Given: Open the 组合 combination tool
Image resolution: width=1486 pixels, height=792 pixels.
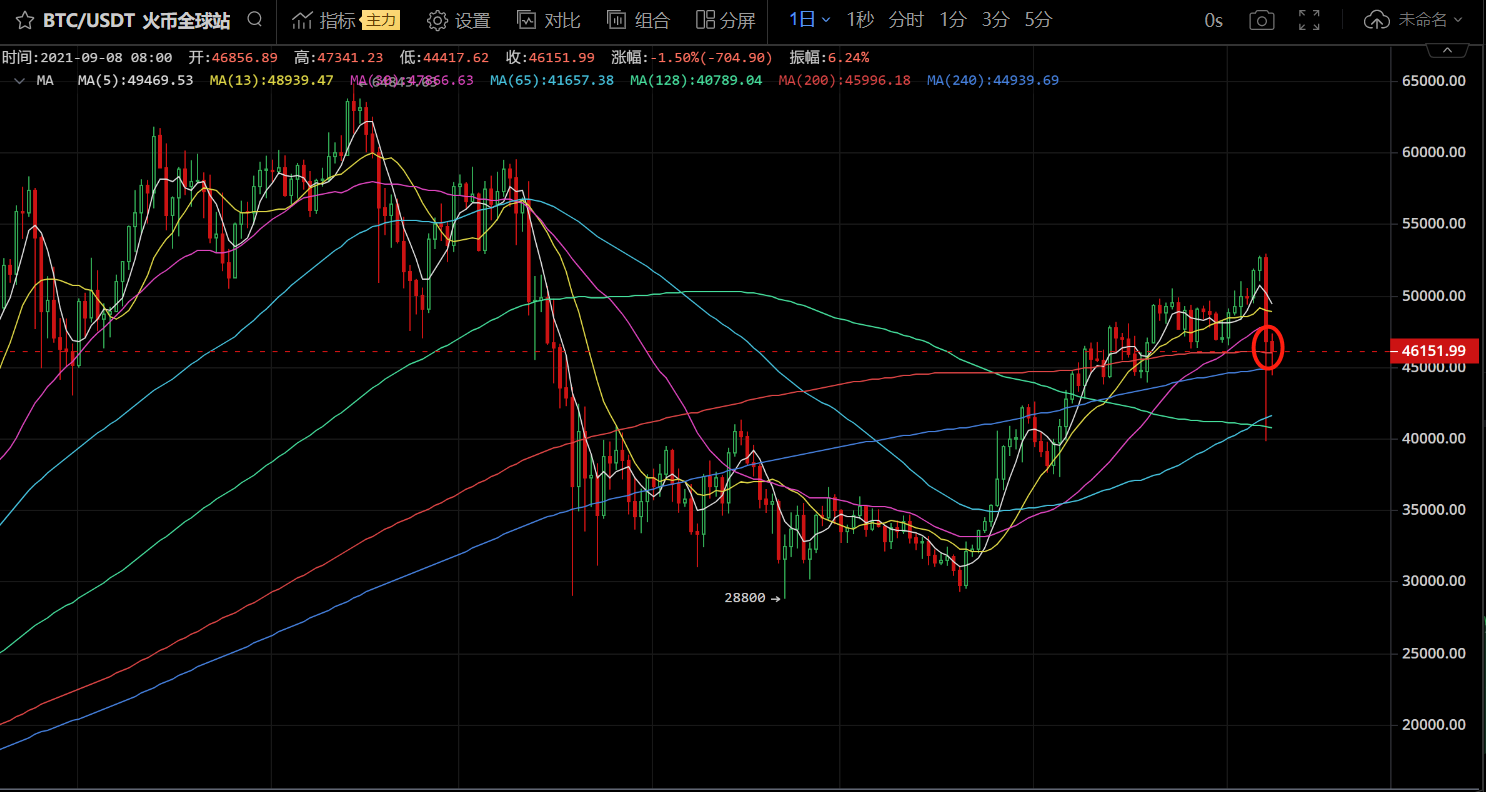Looking at the screenshot, I should click(638, 20).
